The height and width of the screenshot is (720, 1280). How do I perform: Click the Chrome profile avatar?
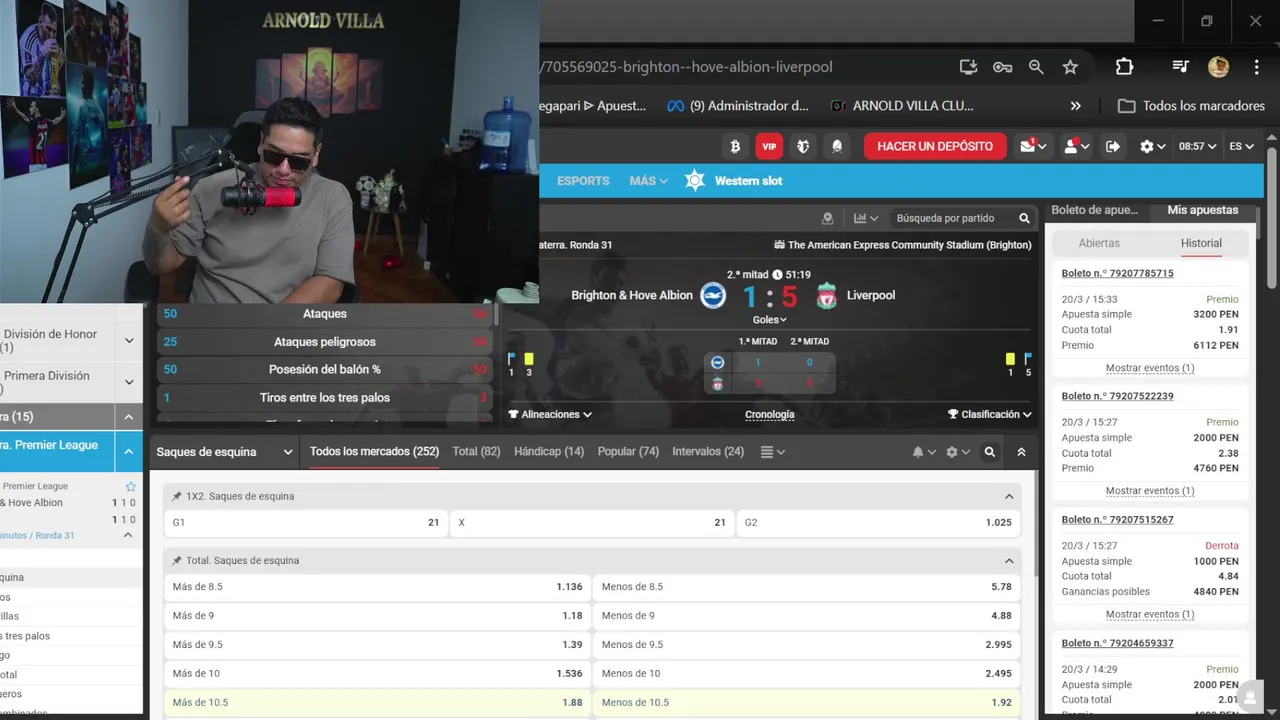pos(1218,67)
